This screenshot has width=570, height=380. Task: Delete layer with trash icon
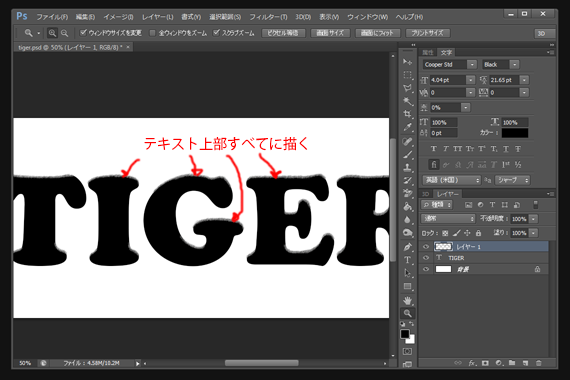click(x=539, y=363)
